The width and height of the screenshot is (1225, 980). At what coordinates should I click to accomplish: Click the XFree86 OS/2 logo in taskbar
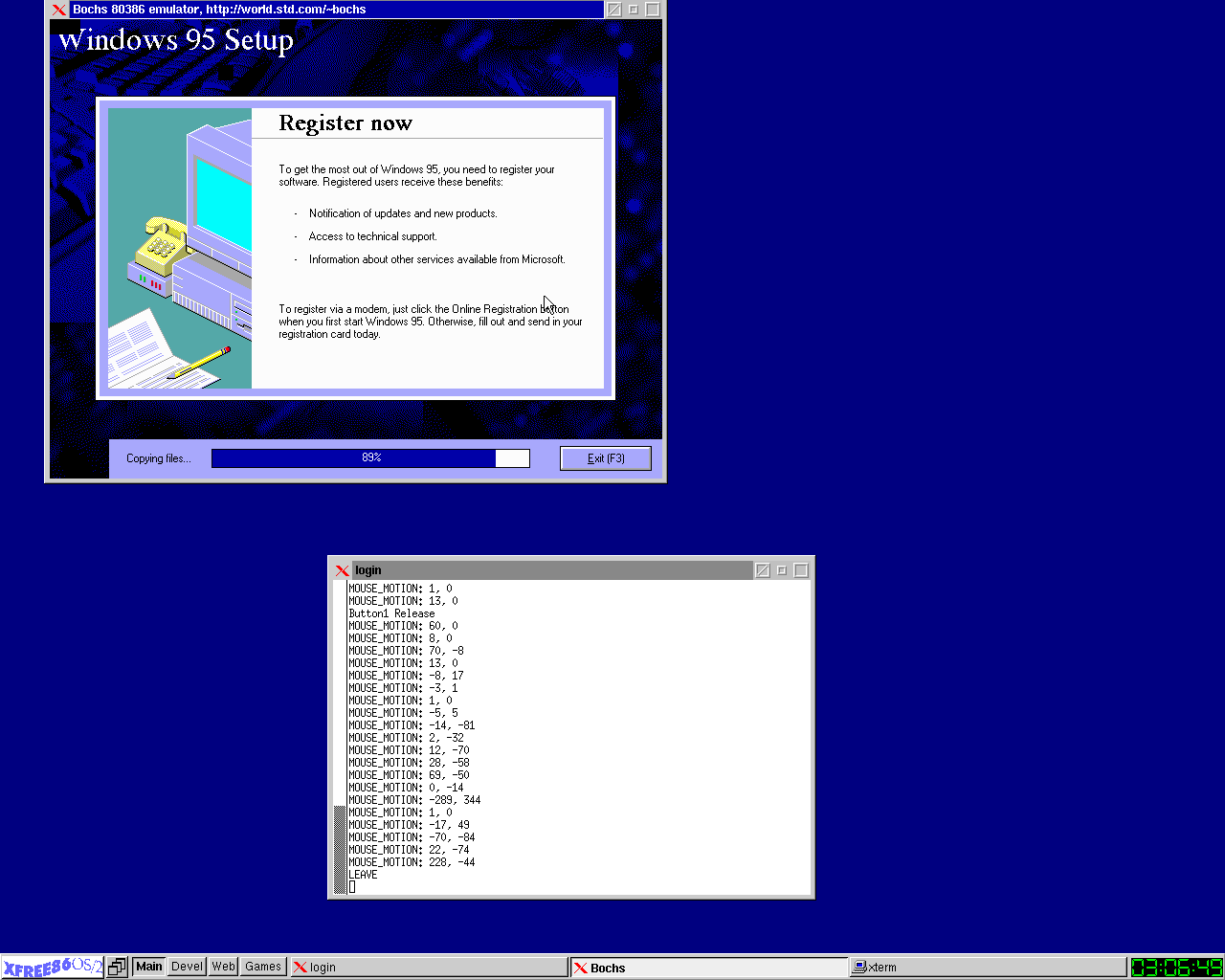point(52,967)
